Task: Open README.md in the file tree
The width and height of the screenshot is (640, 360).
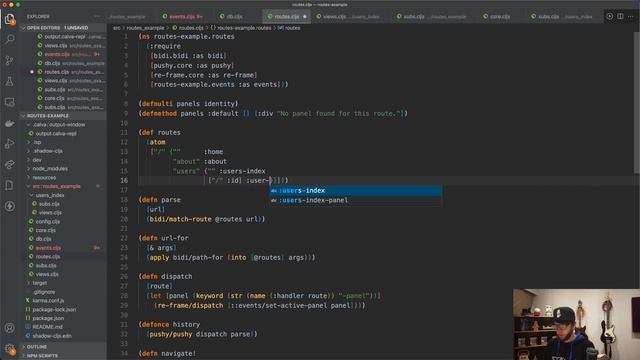Action: point(47,327)
